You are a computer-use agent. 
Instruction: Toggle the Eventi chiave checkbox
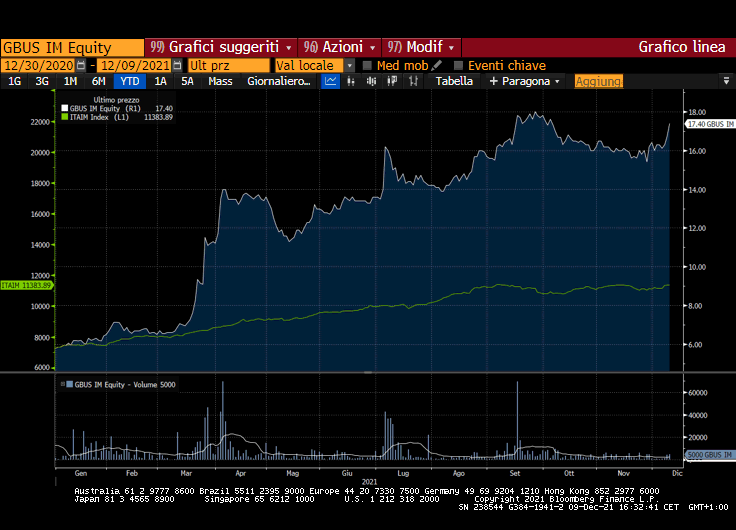pyautogui.click(x=459, y=65)
